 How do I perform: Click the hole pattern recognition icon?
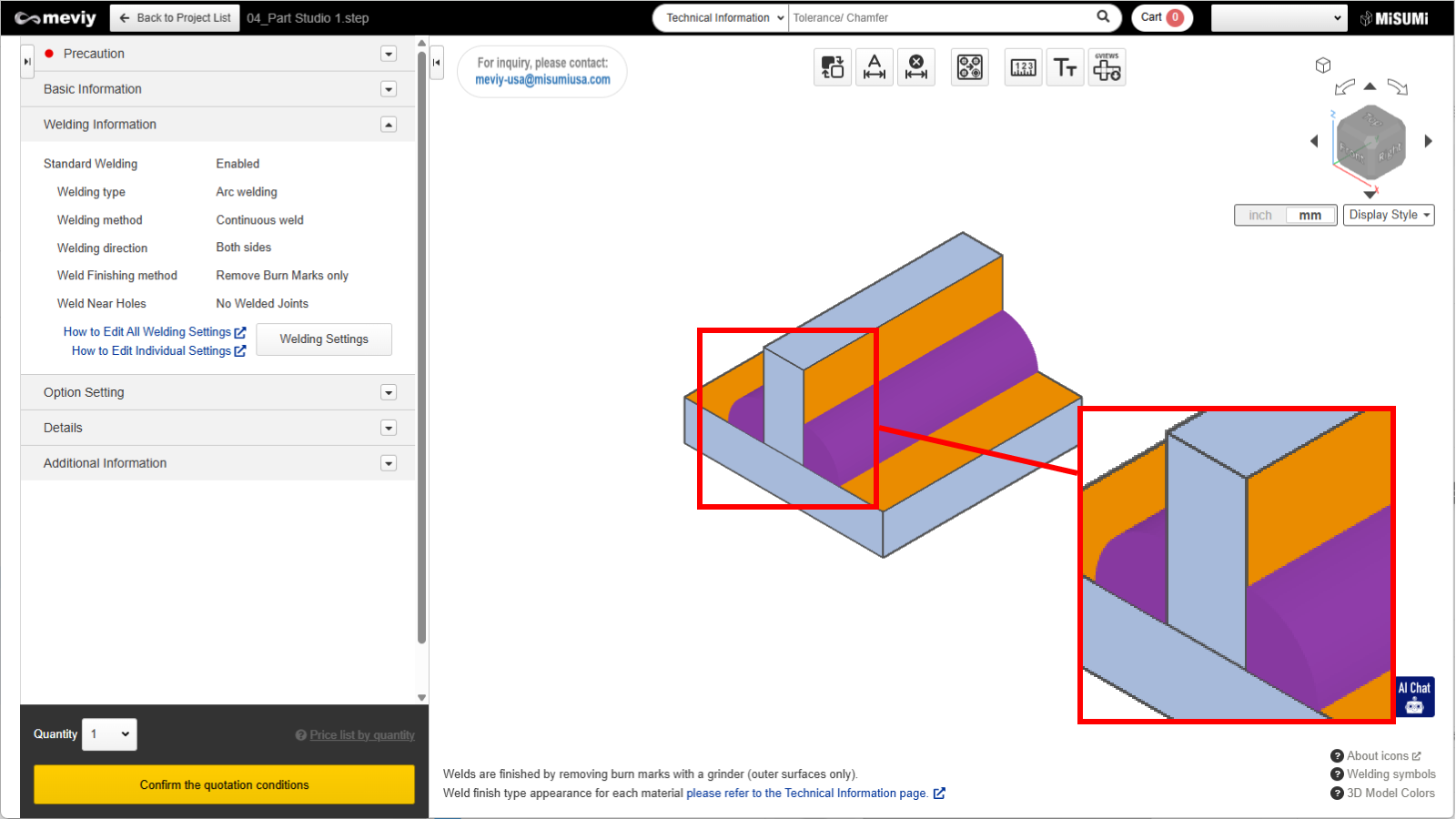pos(970,67)
